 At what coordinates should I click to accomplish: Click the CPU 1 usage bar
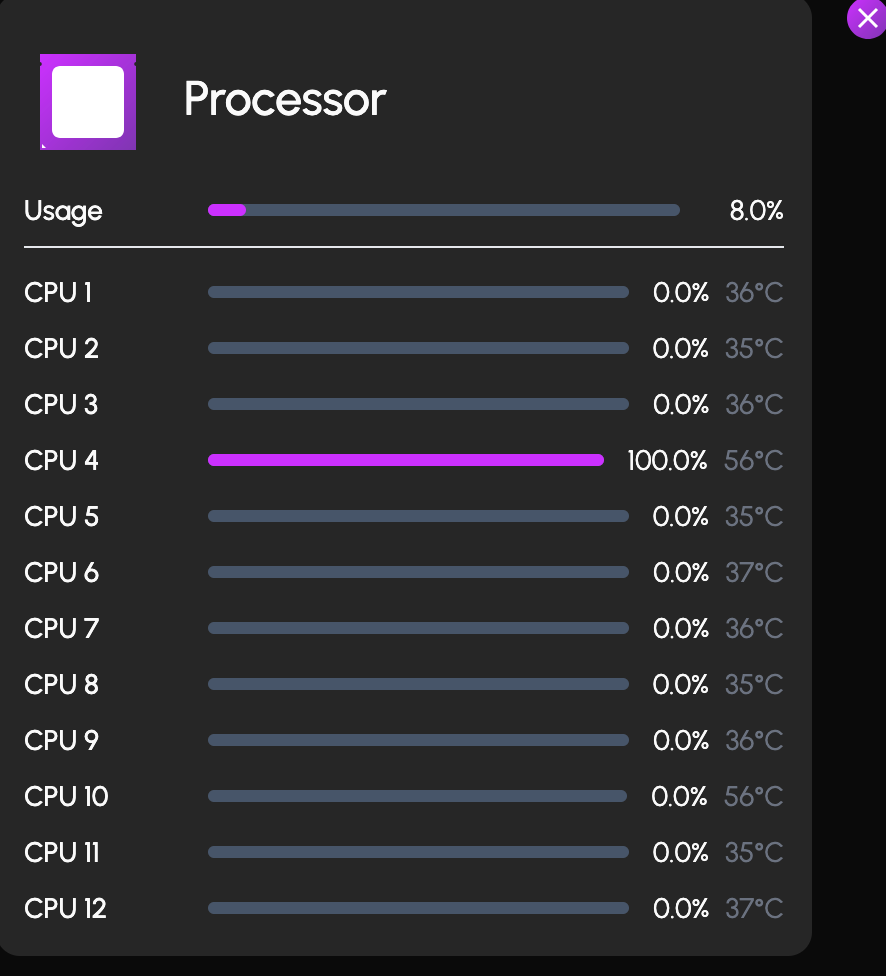(x=418, y=292)
